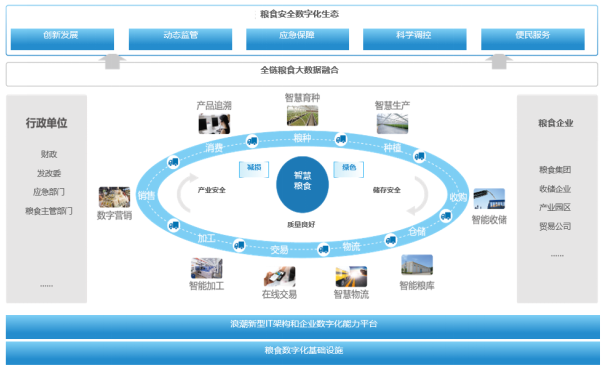605x369 pixels.
Task: Click the 产品追溯 photo thumbnail
Action: (x=214, y=124)
